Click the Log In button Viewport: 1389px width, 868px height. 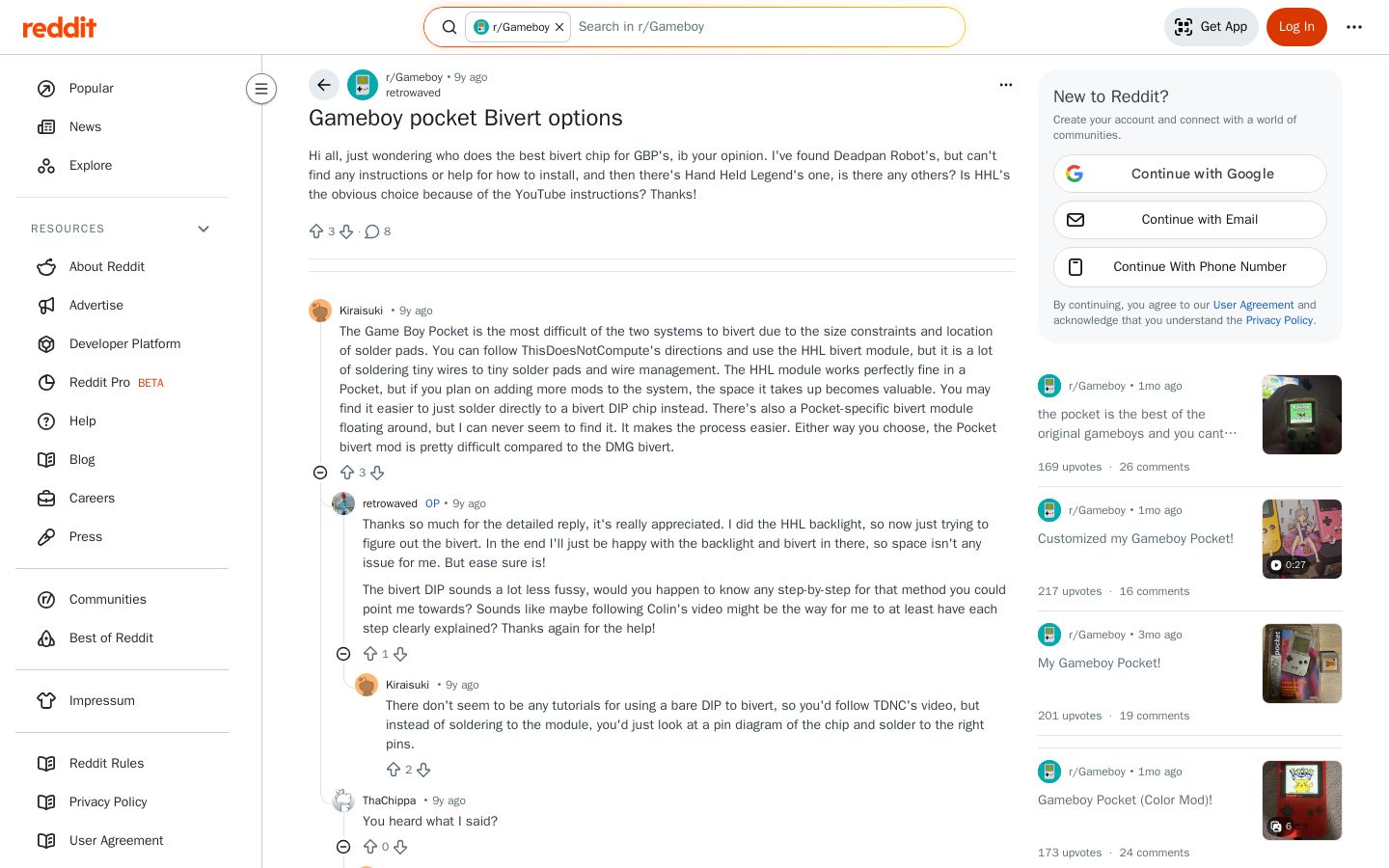point(1296,27)
